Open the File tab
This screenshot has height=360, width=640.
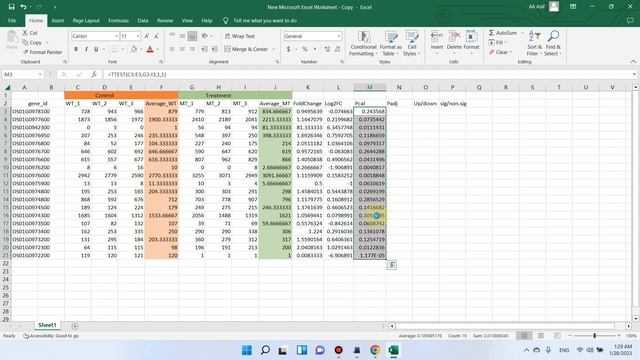click(12, 20)
